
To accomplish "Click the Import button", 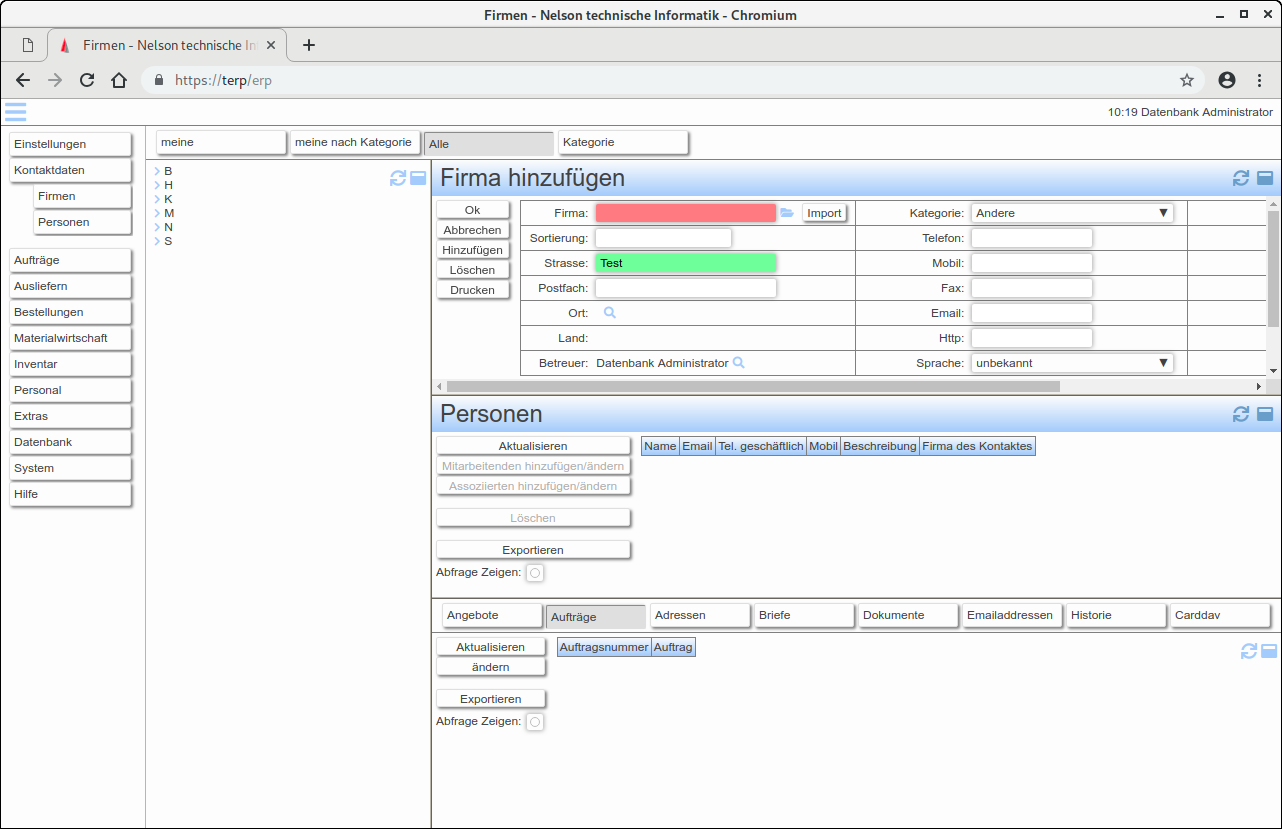I will (824, 213).
